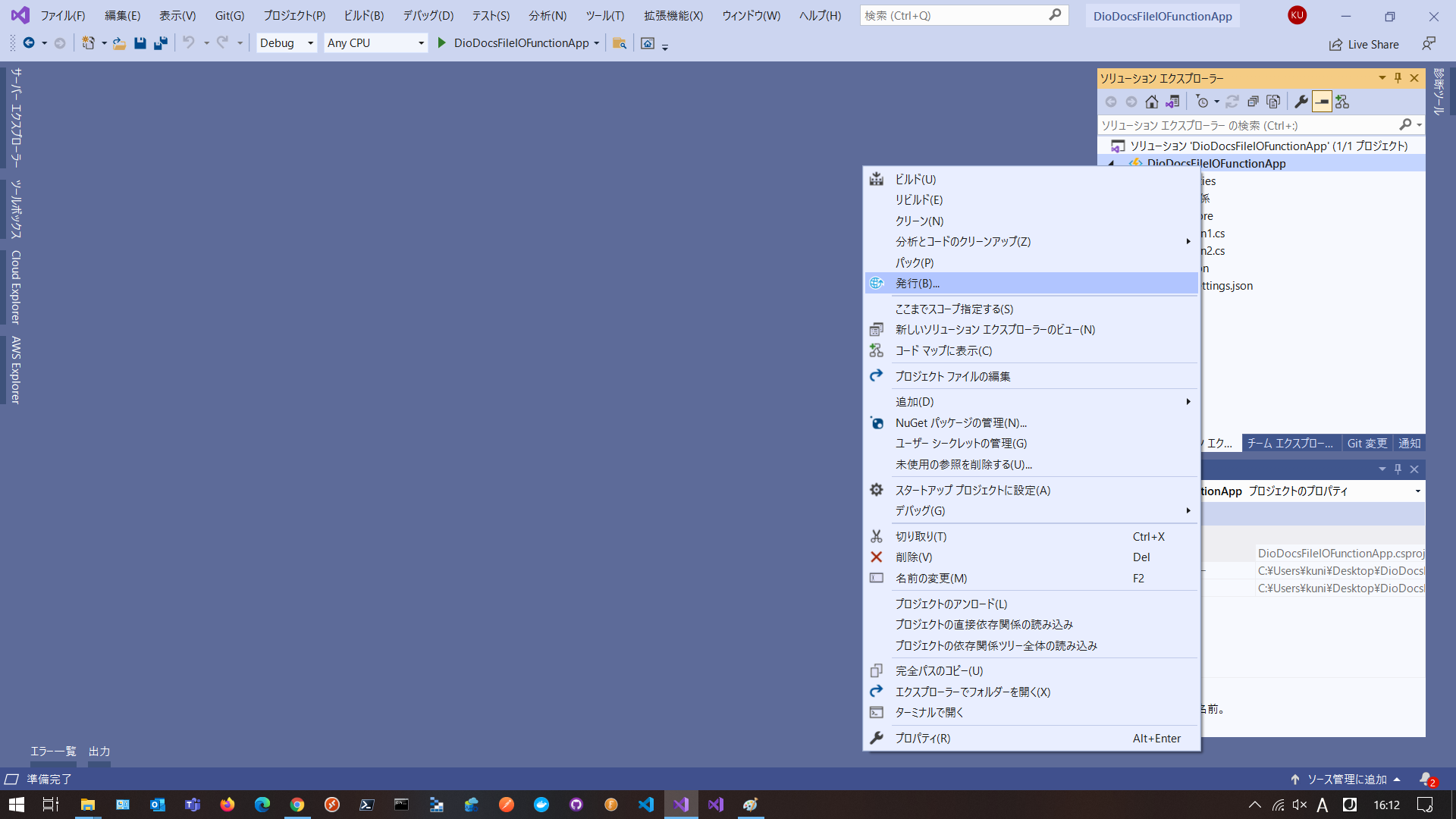The width and height of the screenshot is (1456, 819).
Task: Toggle Preview Selected Items button in Solution Explorer
Action: [x=1322, y=102]
